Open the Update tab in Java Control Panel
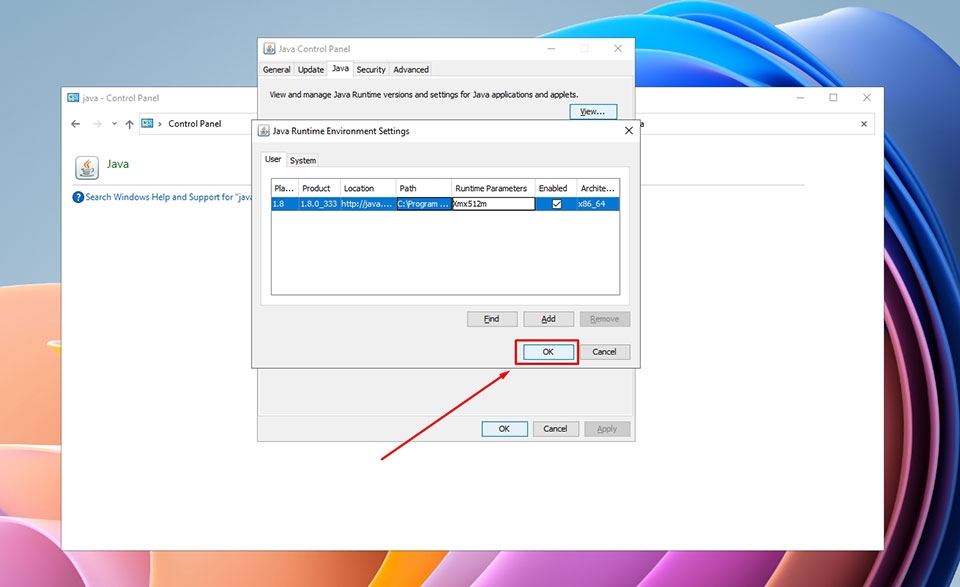Screen dimensions: 960x587 [311, 70]
